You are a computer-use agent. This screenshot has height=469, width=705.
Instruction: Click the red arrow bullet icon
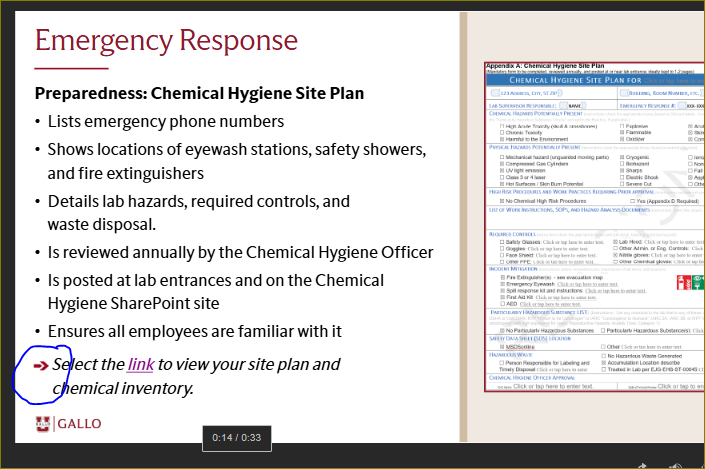41,366
